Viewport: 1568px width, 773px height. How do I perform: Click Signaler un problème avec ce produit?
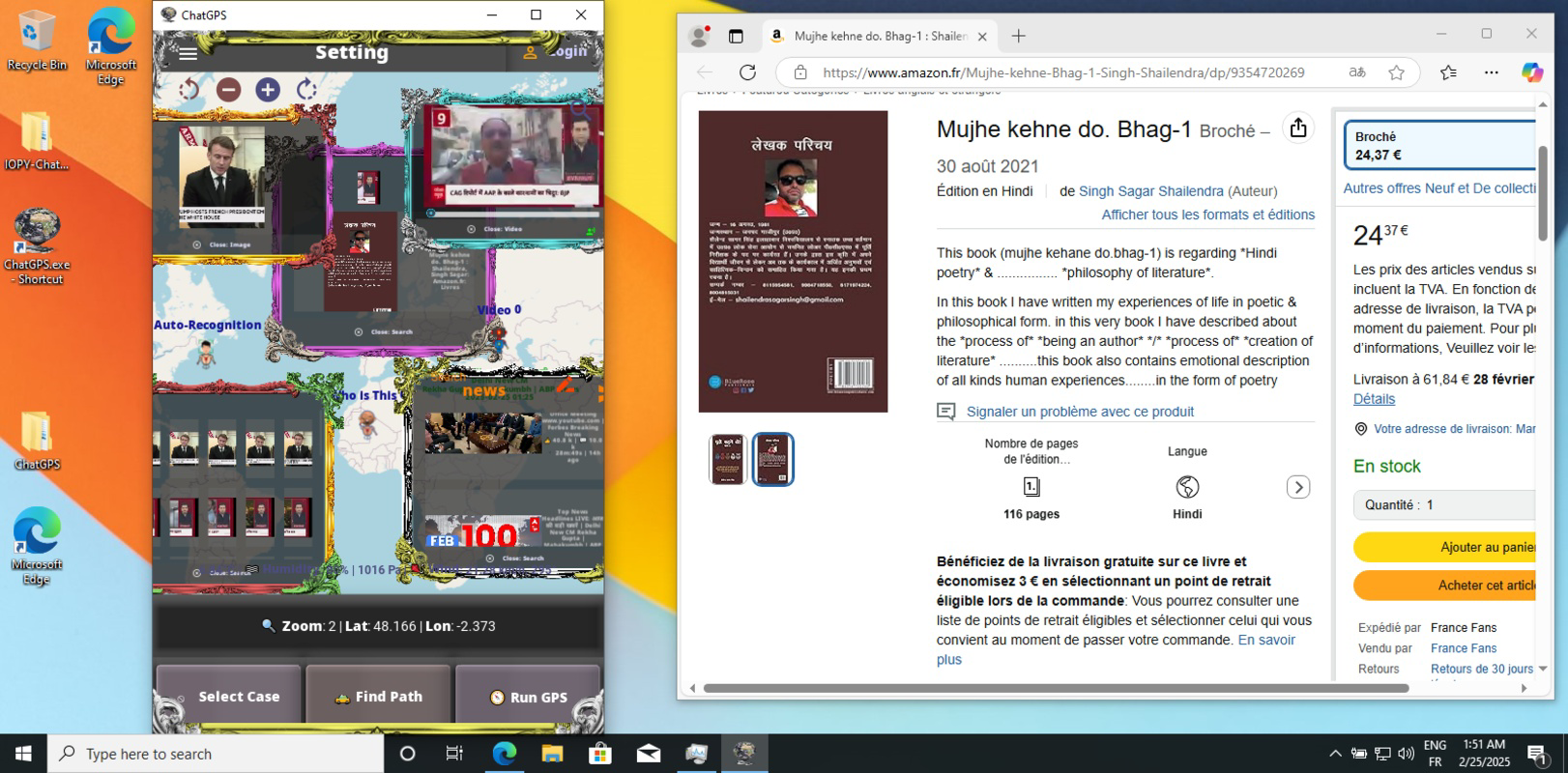pyautogui.click(x=1080, y=412)
